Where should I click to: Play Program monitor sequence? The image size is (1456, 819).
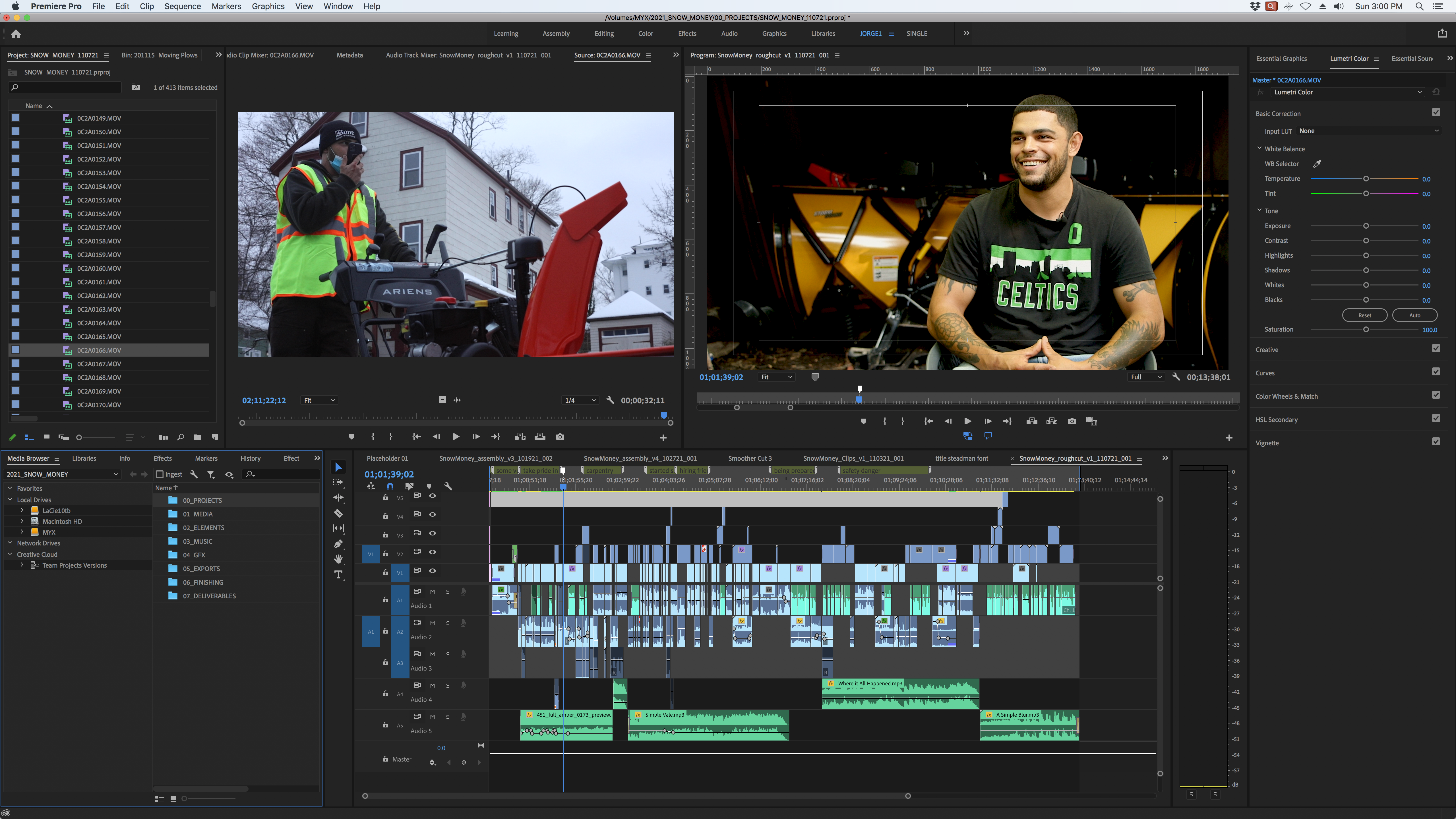coord(967,422)
